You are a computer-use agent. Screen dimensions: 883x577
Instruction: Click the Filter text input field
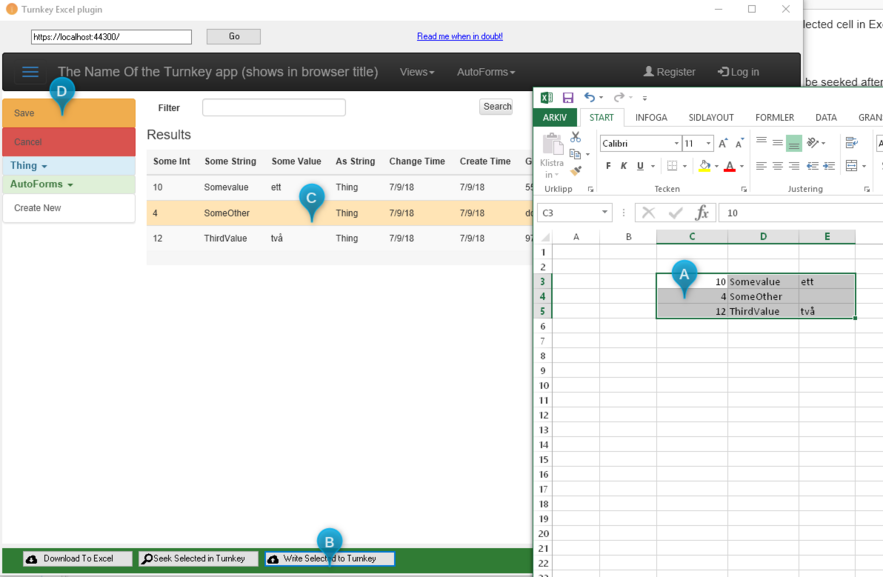point(273,107)
